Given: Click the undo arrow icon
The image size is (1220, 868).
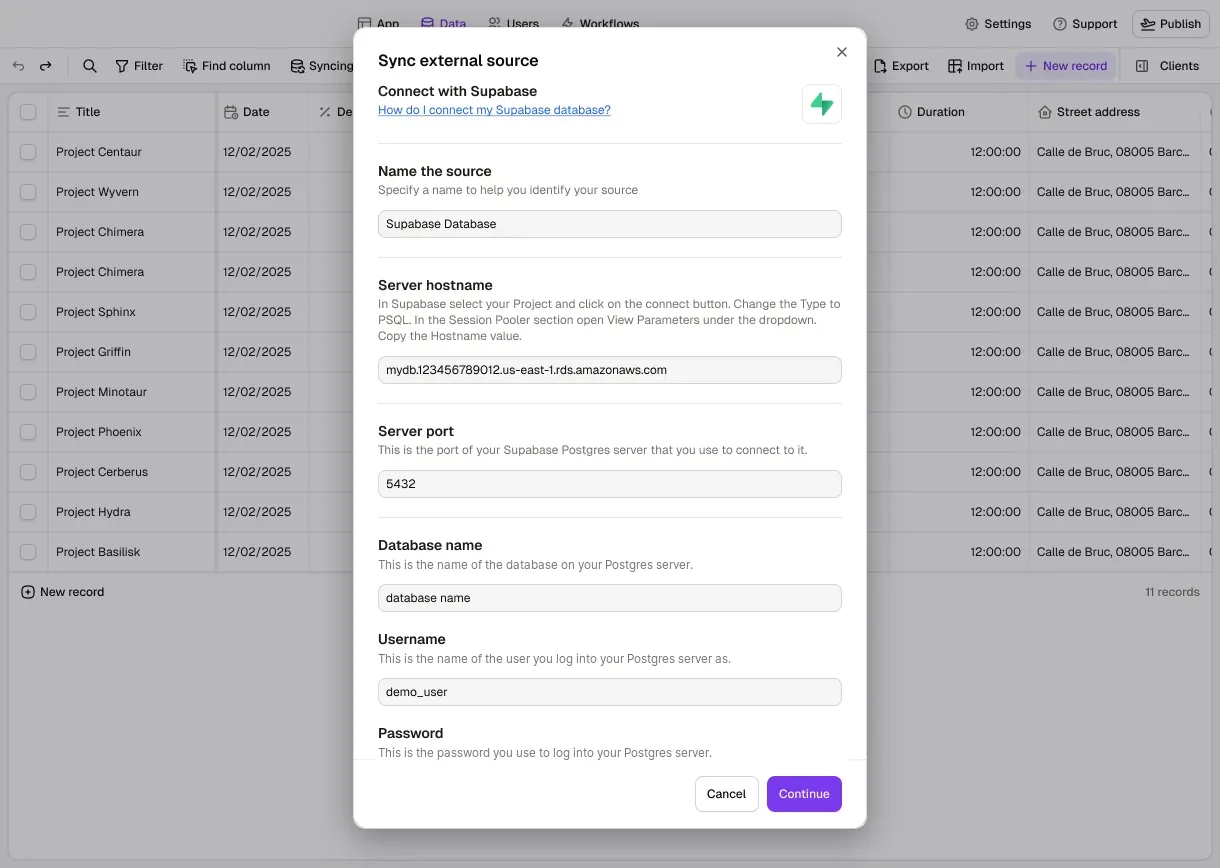Looking at the screenshot, I should coord(19,66).
